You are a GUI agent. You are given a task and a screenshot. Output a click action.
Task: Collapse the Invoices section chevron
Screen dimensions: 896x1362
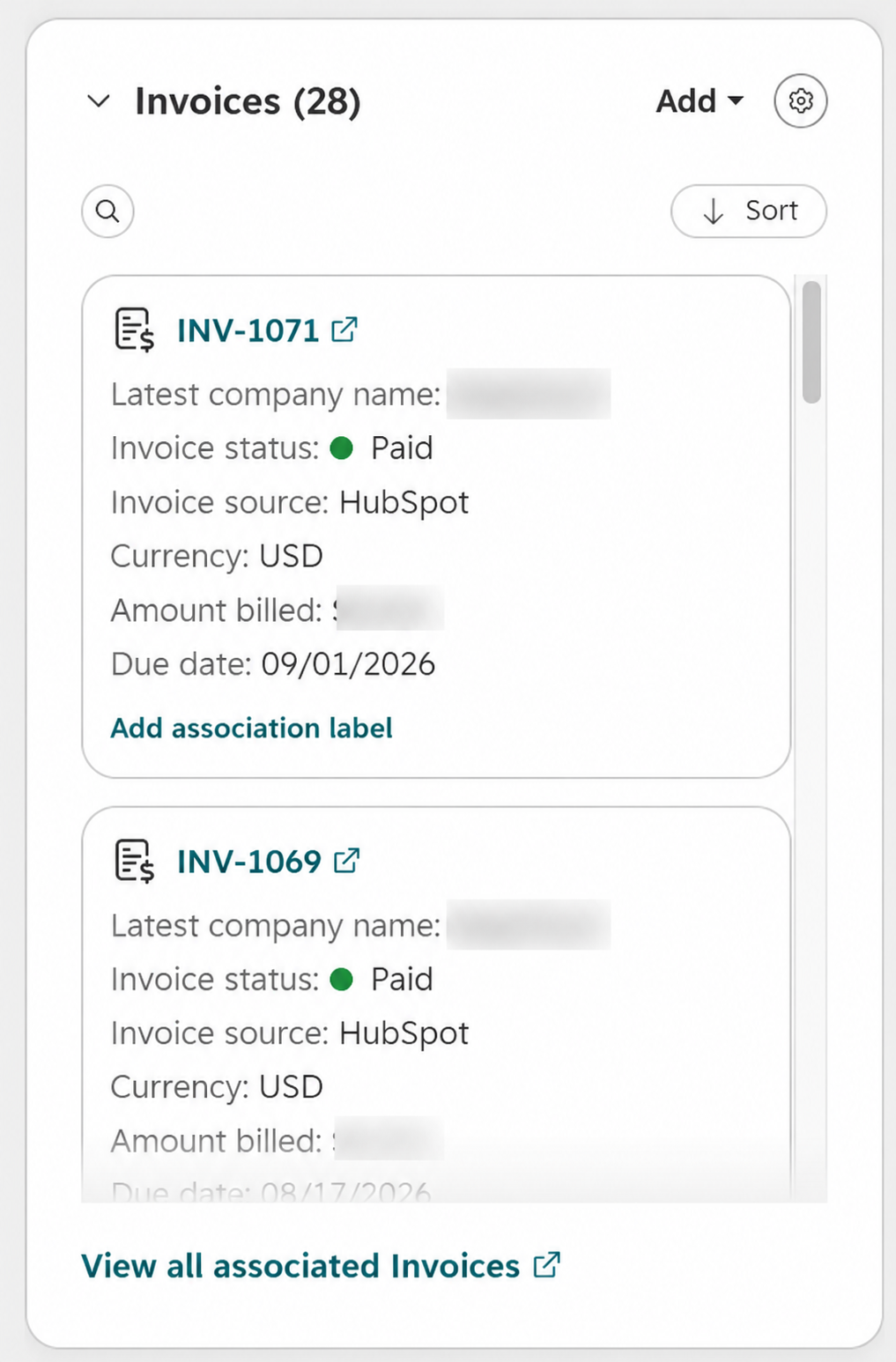click(x=99, y=101)
